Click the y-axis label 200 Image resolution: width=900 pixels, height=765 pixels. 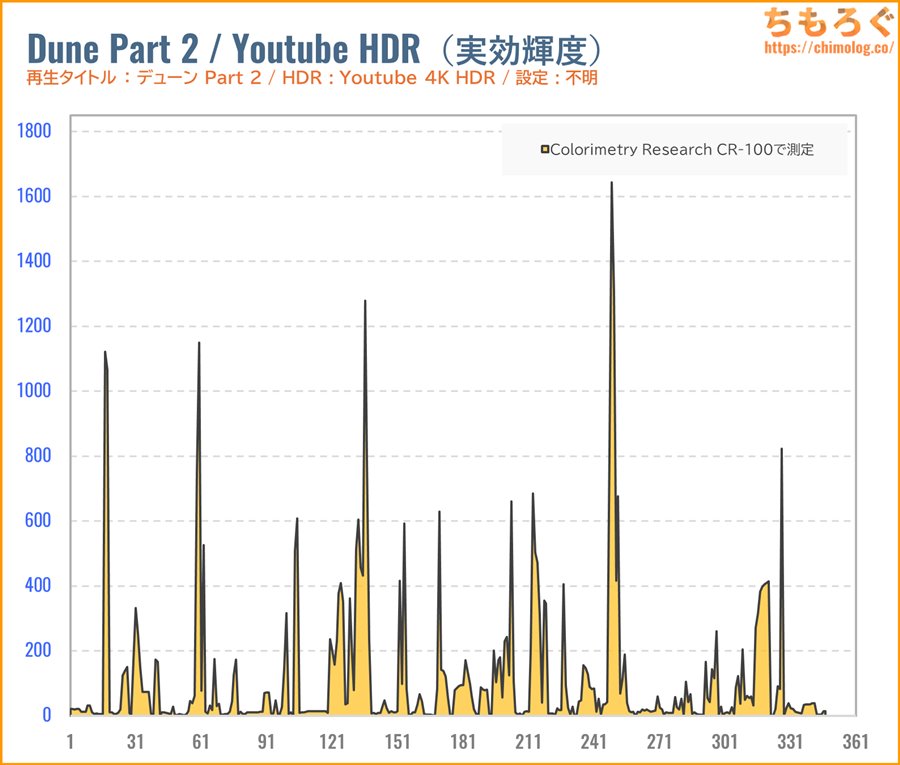click(x=38, y=650)
